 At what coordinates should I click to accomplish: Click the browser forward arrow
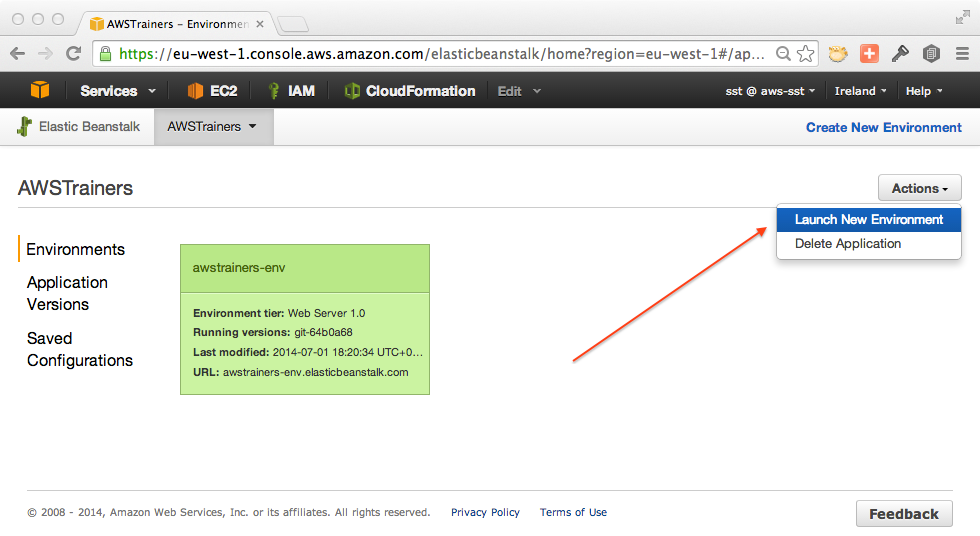tap(45, 54)
